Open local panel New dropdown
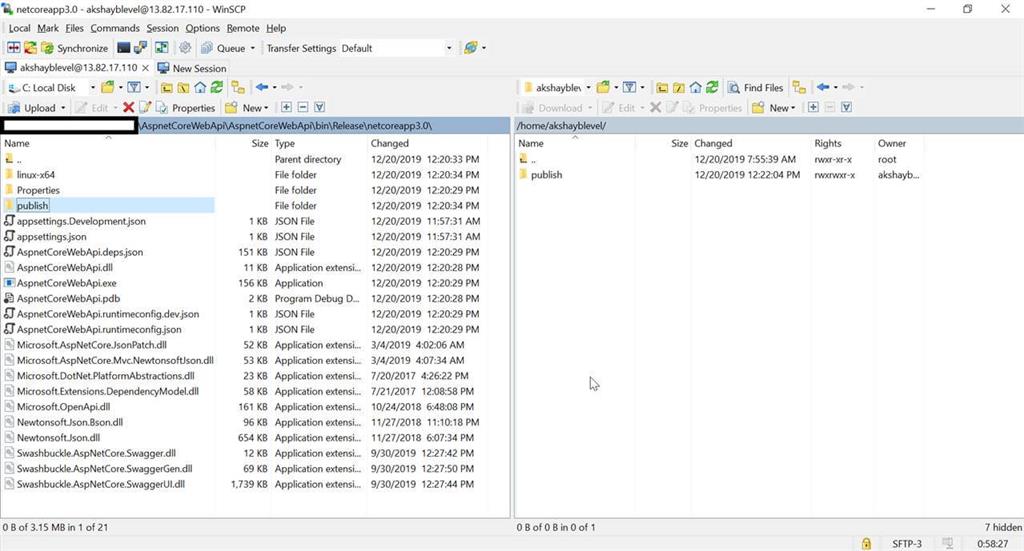 (247, 108)
